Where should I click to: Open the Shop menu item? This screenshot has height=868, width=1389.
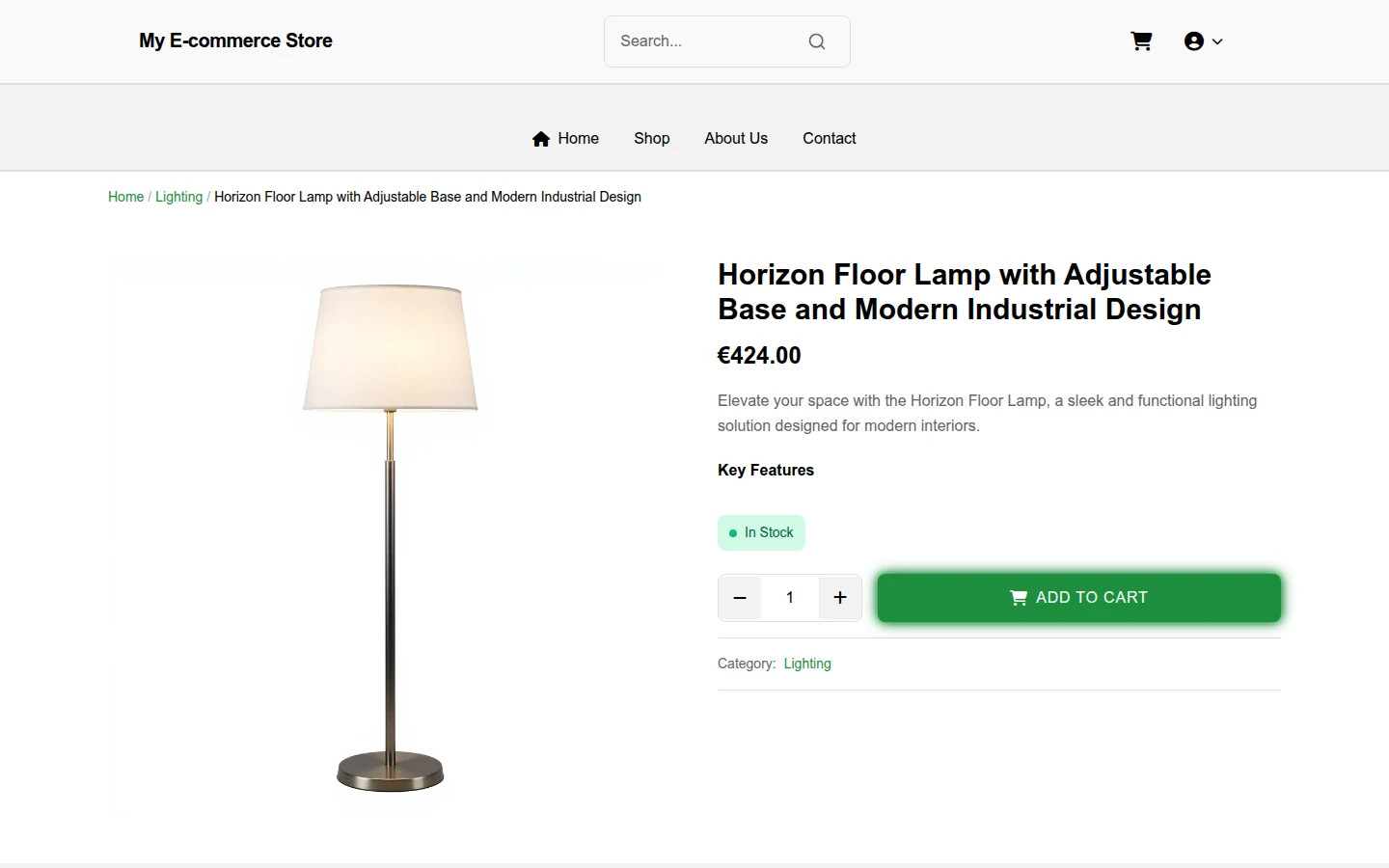click(x=652, y=139)
